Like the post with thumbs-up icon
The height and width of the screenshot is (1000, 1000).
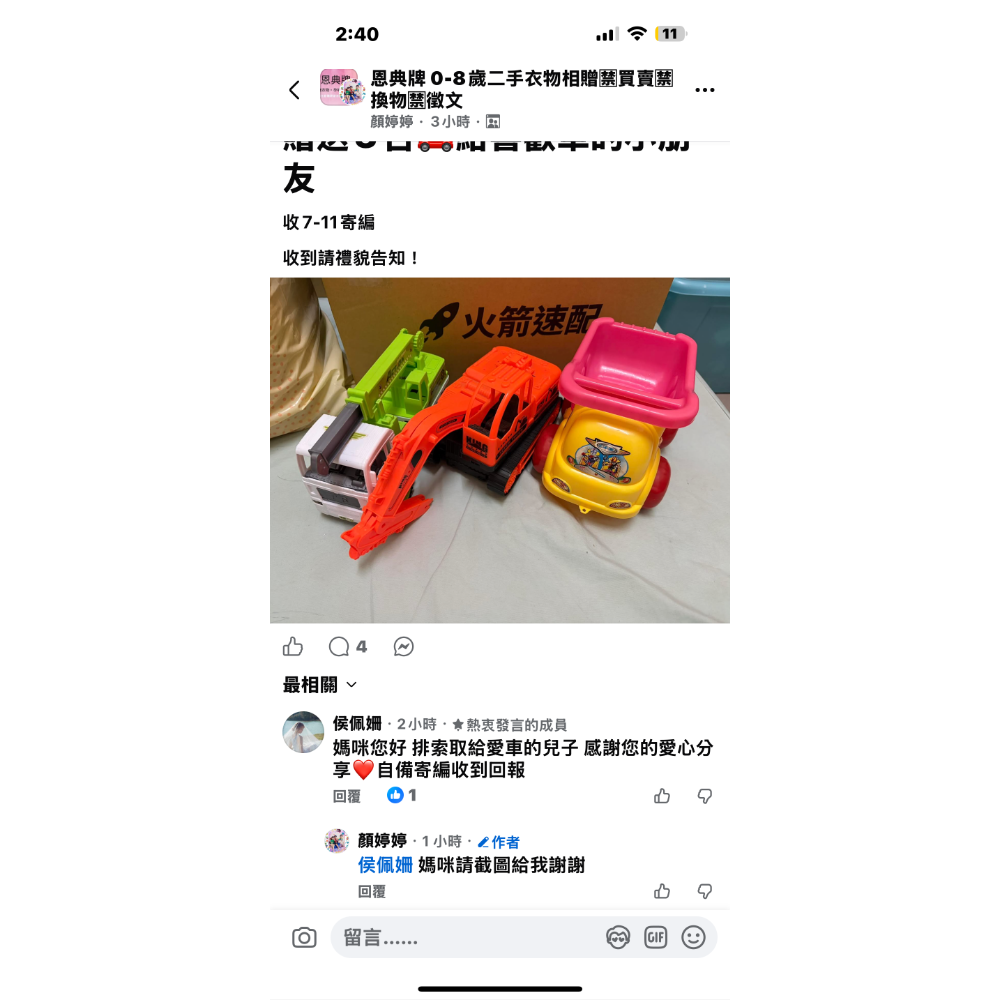click(293, 646)
